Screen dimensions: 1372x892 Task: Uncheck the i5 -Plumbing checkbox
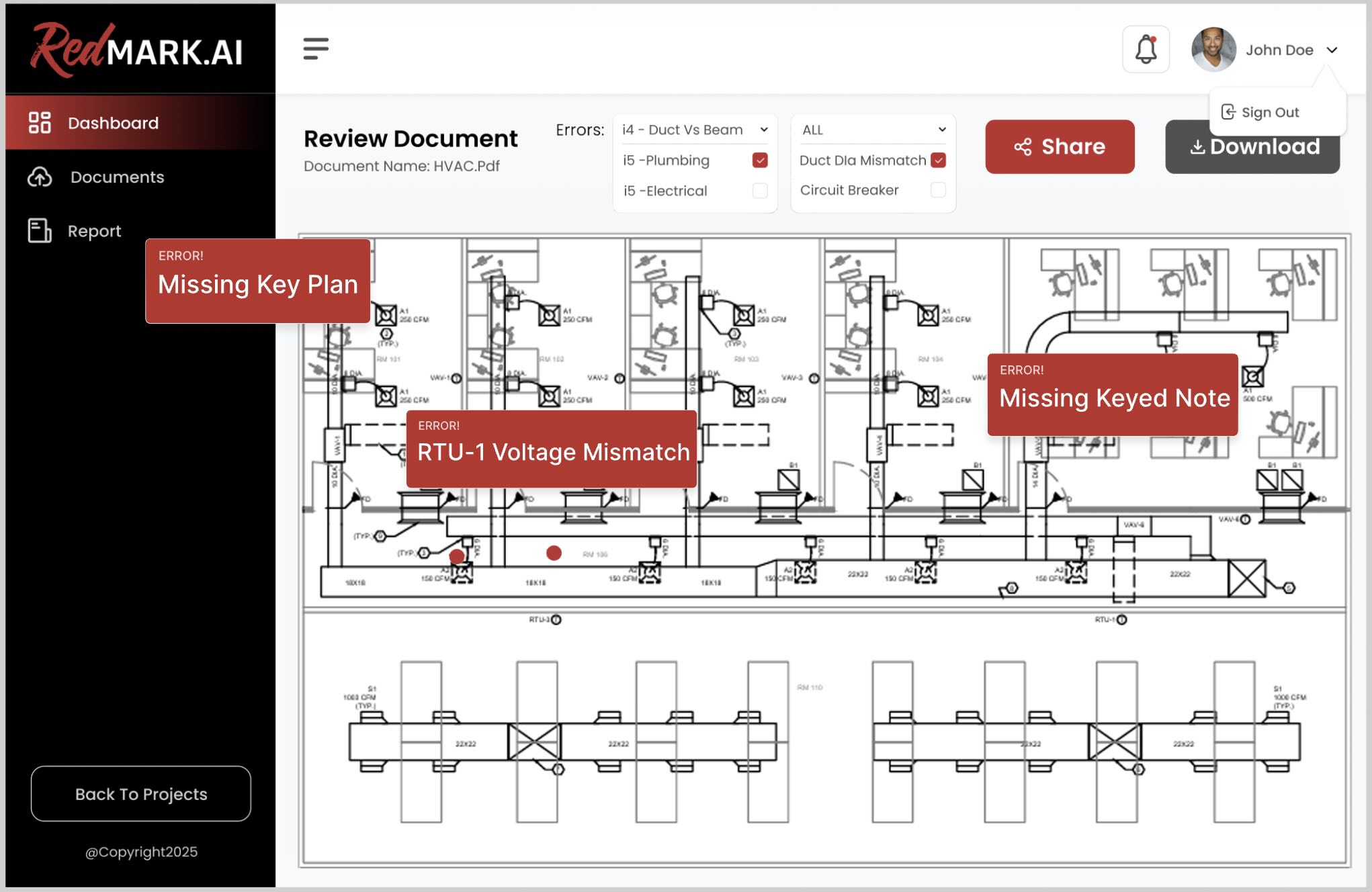[x=760, y=160]
